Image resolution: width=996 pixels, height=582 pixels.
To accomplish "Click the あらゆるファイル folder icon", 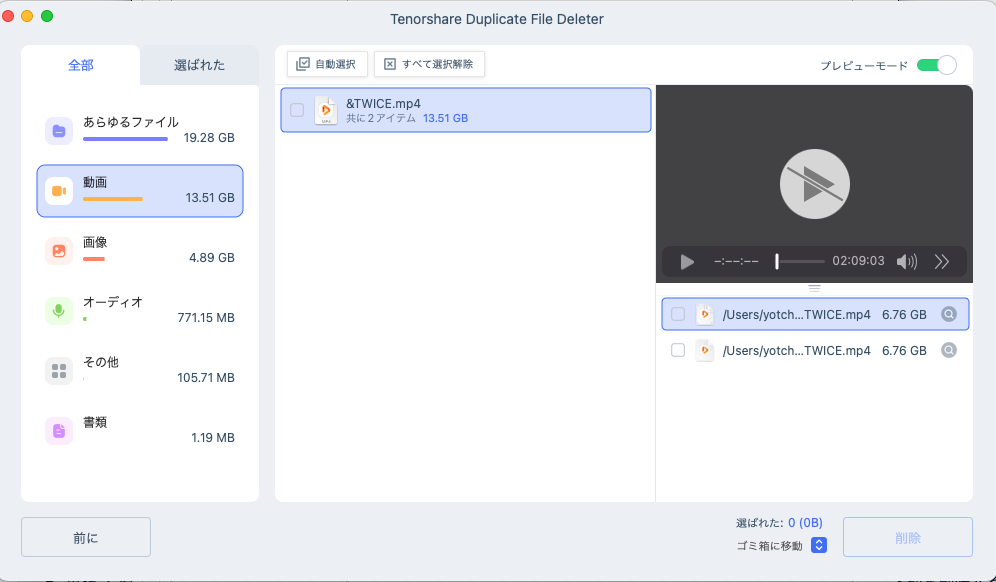I will click(x=58, y=131).
